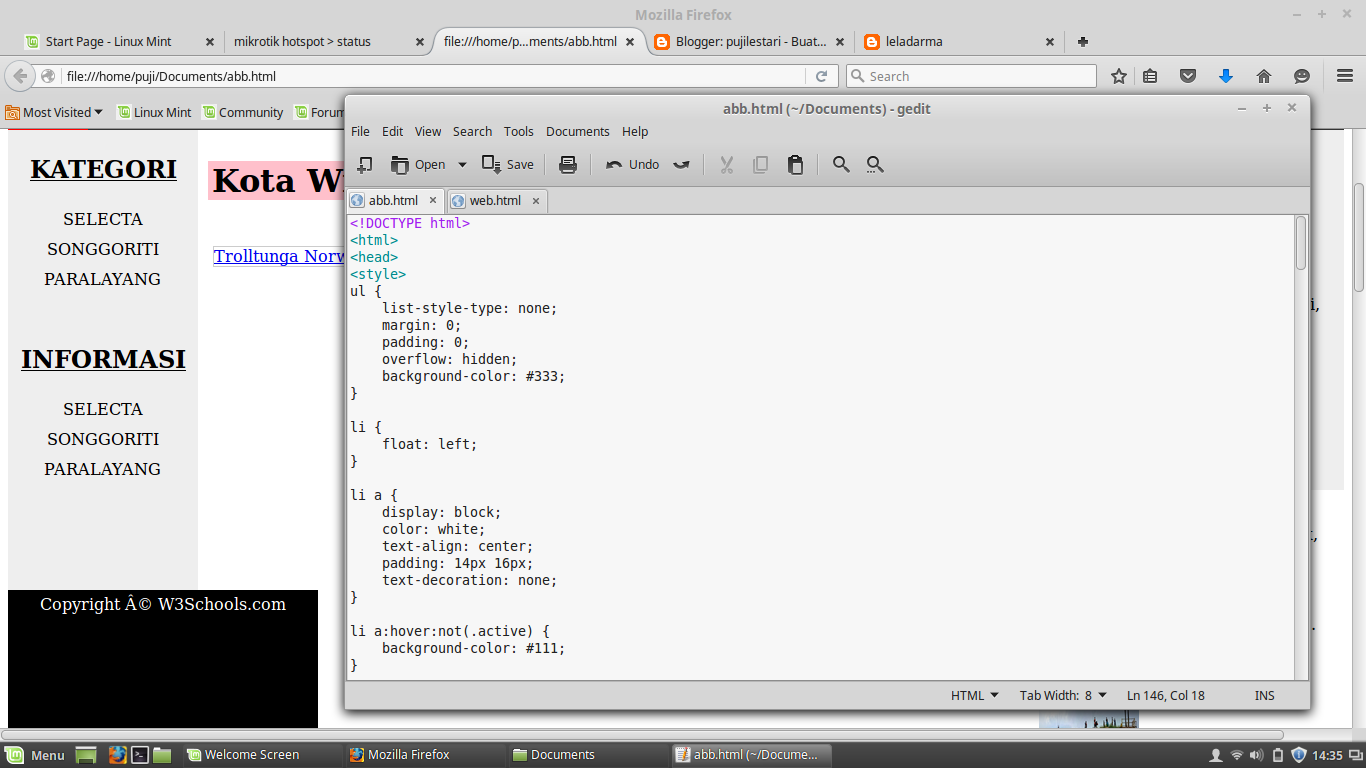The image size is (1366, 768).
Task: Open the Firefox hamburger menu
Action: 1345,76
